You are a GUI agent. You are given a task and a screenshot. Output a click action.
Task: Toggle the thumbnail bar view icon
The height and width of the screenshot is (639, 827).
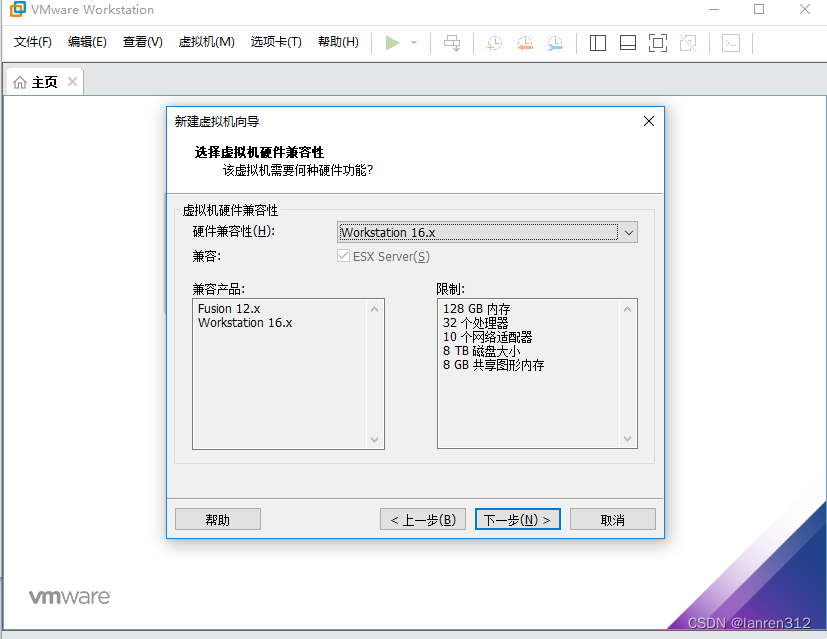tap(628, 43)
